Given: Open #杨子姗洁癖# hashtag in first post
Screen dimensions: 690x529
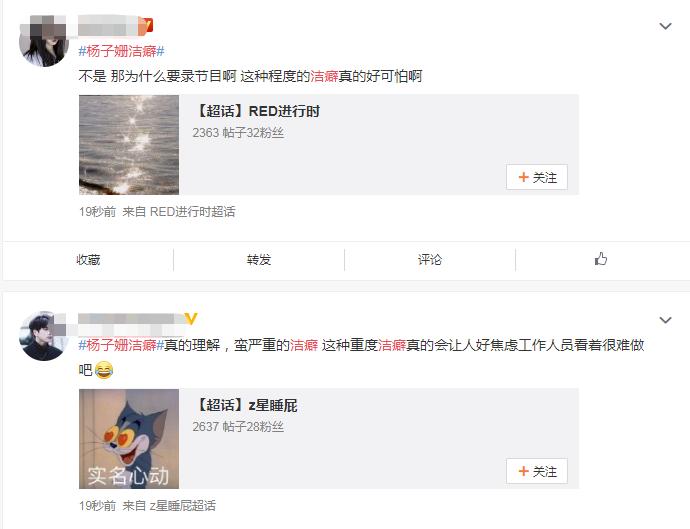Looking at the screenshot, I should point(121,51).
